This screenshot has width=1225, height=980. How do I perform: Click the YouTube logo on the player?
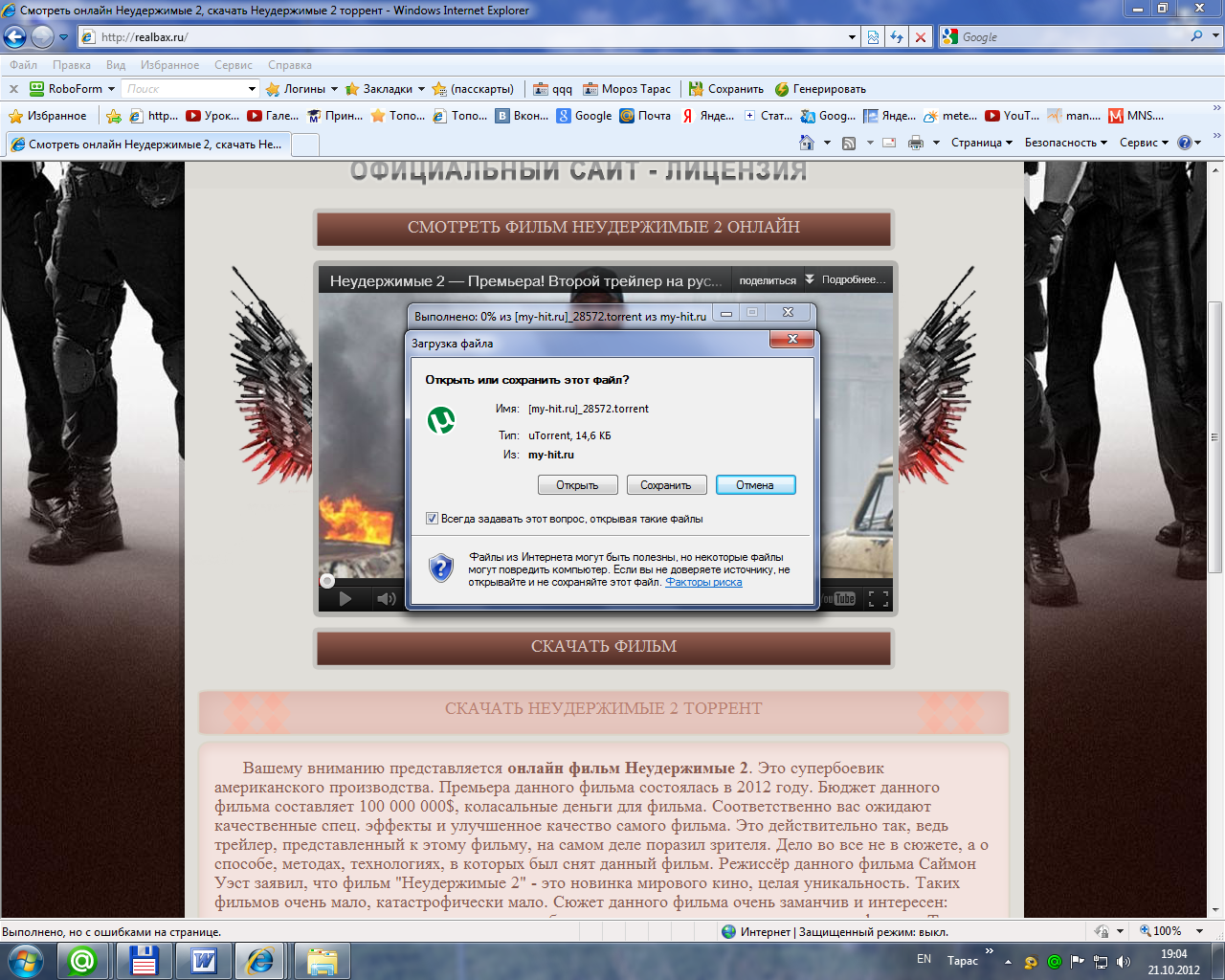[838, 599]
